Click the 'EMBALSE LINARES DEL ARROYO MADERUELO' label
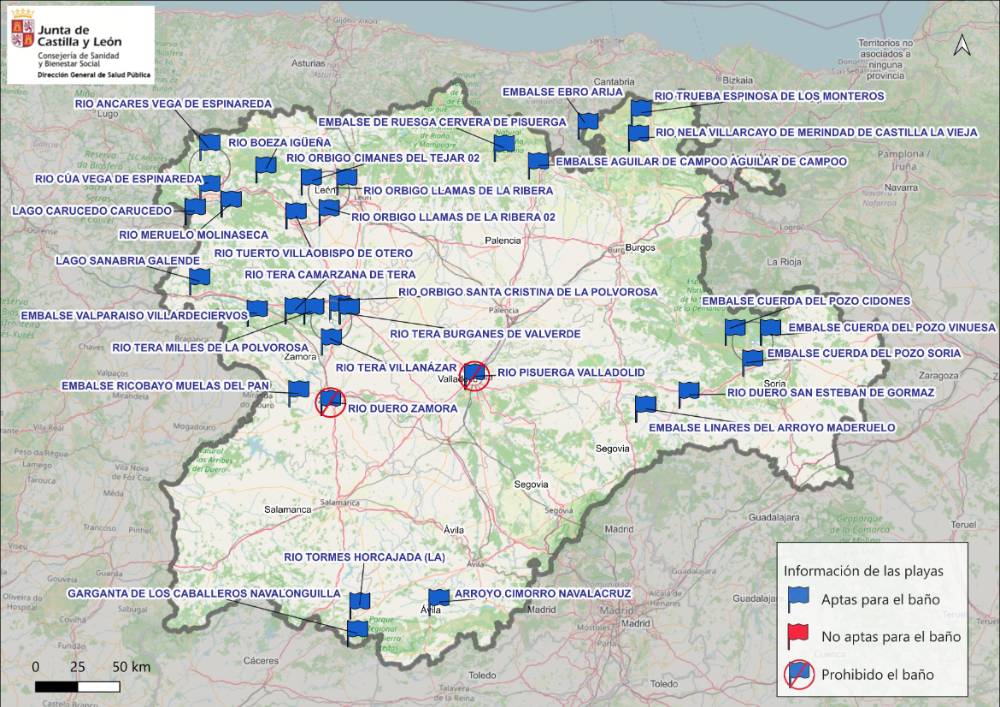This screenshot has height=707, width=1000. point(772,428)
